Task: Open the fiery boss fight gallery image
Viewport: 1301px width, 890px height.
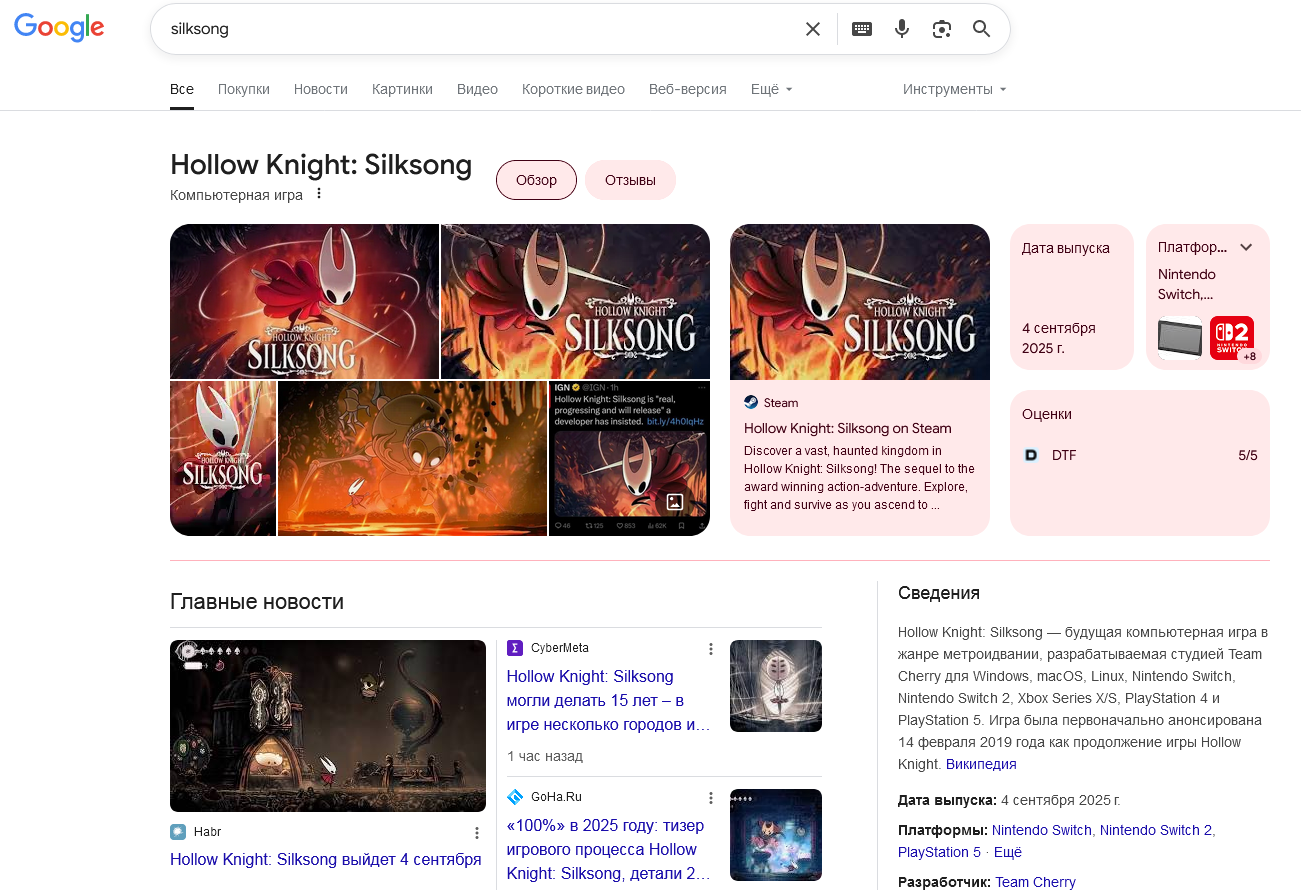Action: pyautogui.click(x=412, y=458)
